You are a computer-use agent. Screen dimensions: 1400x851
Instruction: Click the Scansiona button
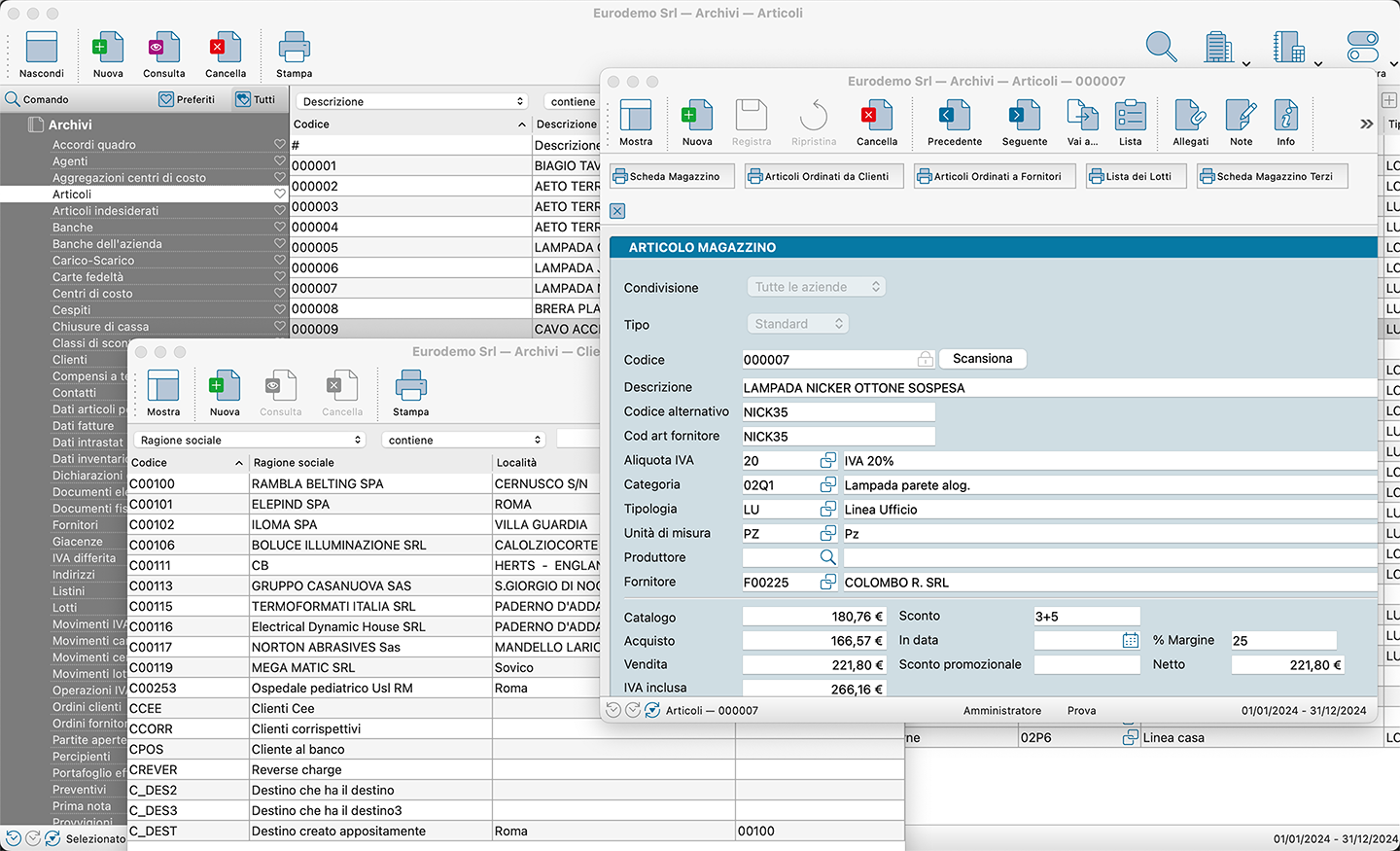pyautogui.click(x=982, y=359)
